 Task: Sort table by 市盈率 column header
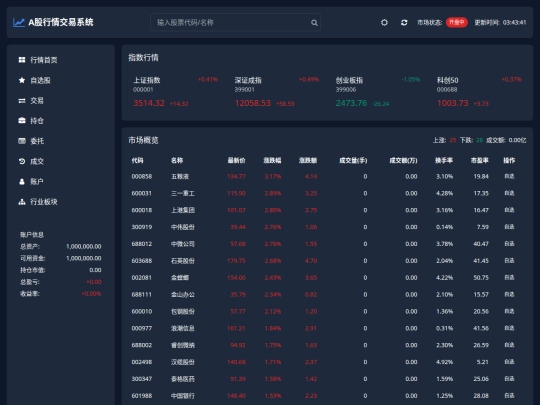[x=480, y=160]
